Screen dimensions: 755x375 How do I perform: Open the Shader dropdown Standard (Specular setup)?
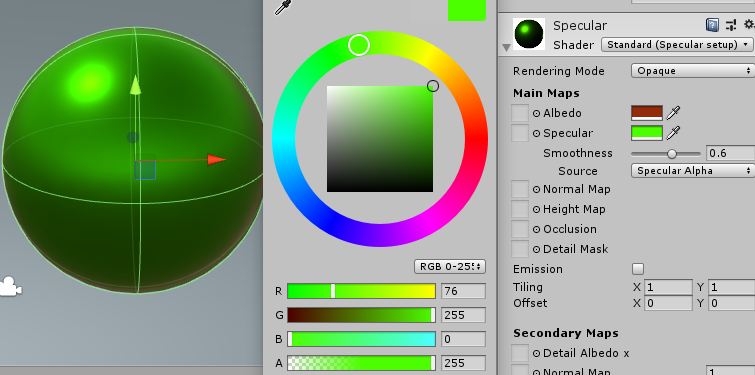pos(677,45)
